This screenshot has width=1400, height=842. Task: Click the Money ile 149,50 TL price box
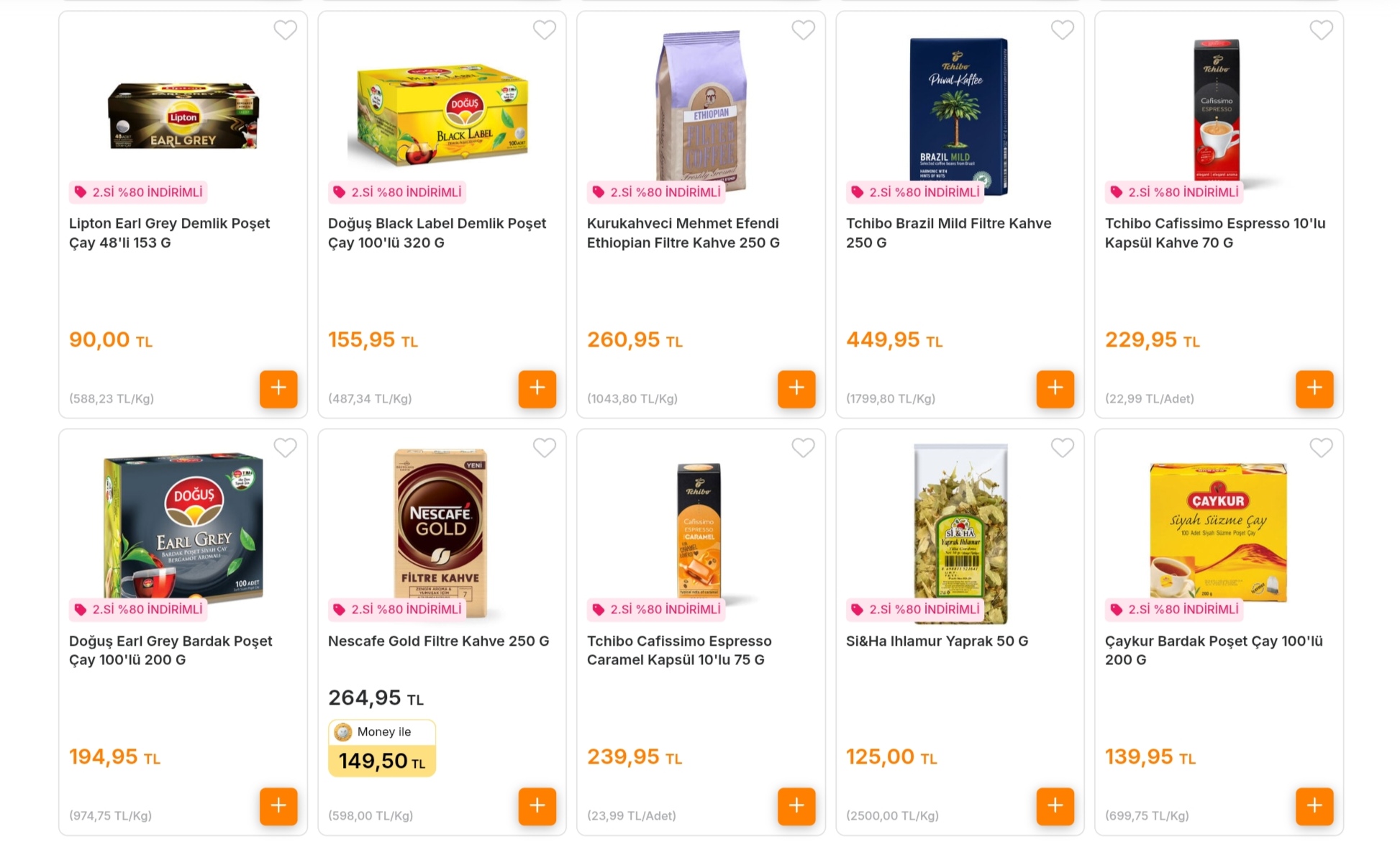(x=382, y=749)
